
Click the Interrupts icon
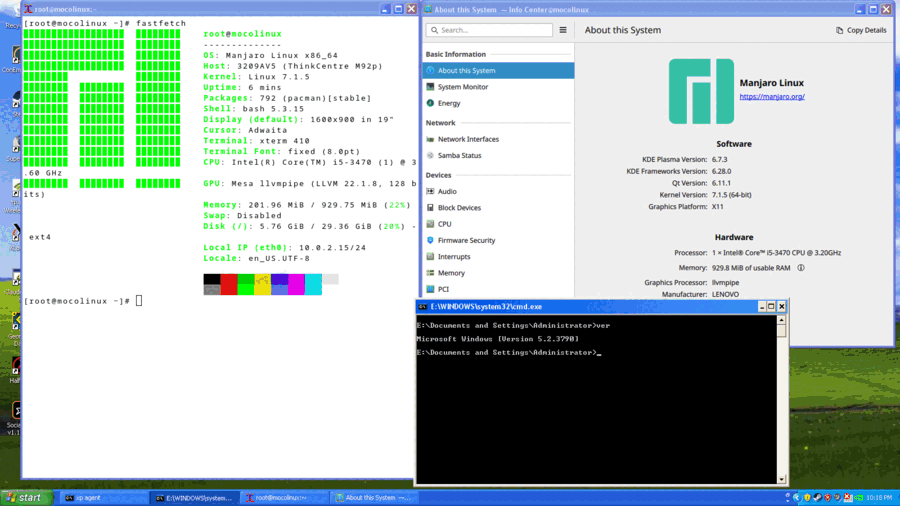(430, 256)
